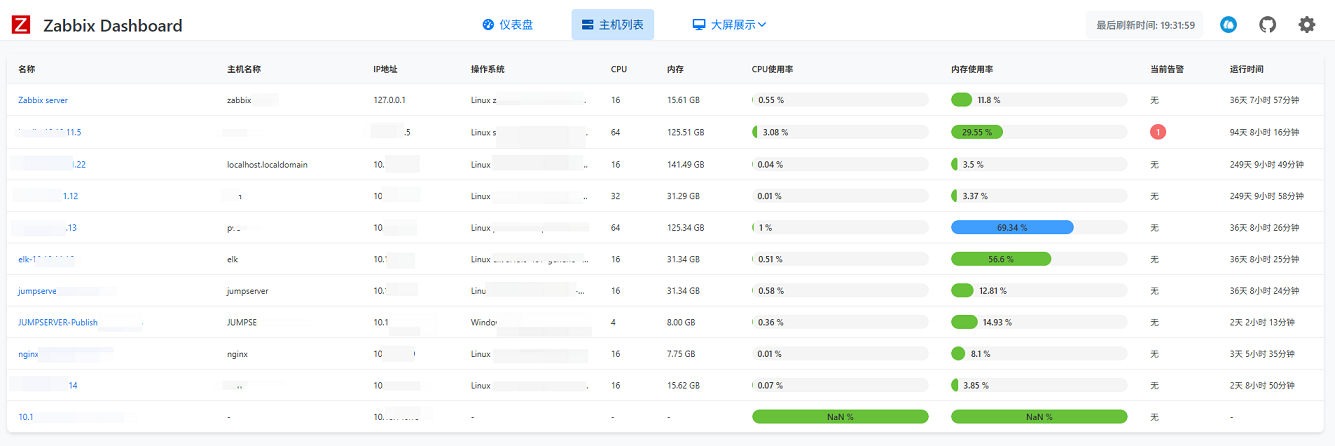Click the CPU使用率 column header
Image resolution: width=1335 pixels, height=446 pixels.
(772, 70)
